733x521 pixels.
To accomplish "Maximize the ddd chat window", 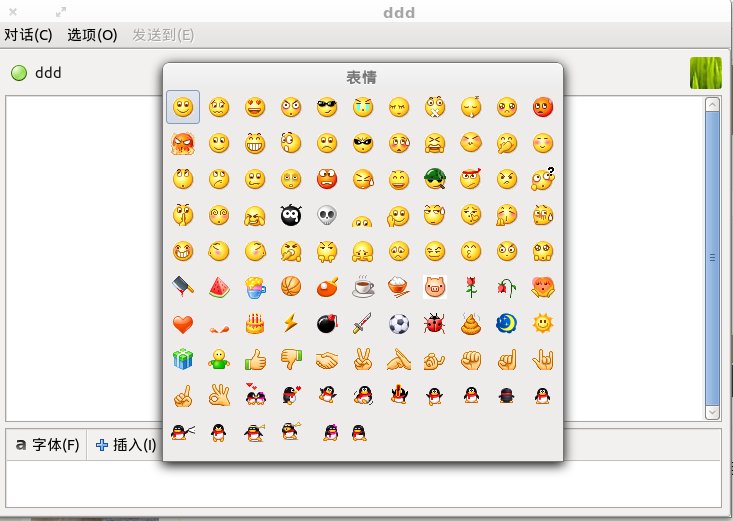I will 61,12.
